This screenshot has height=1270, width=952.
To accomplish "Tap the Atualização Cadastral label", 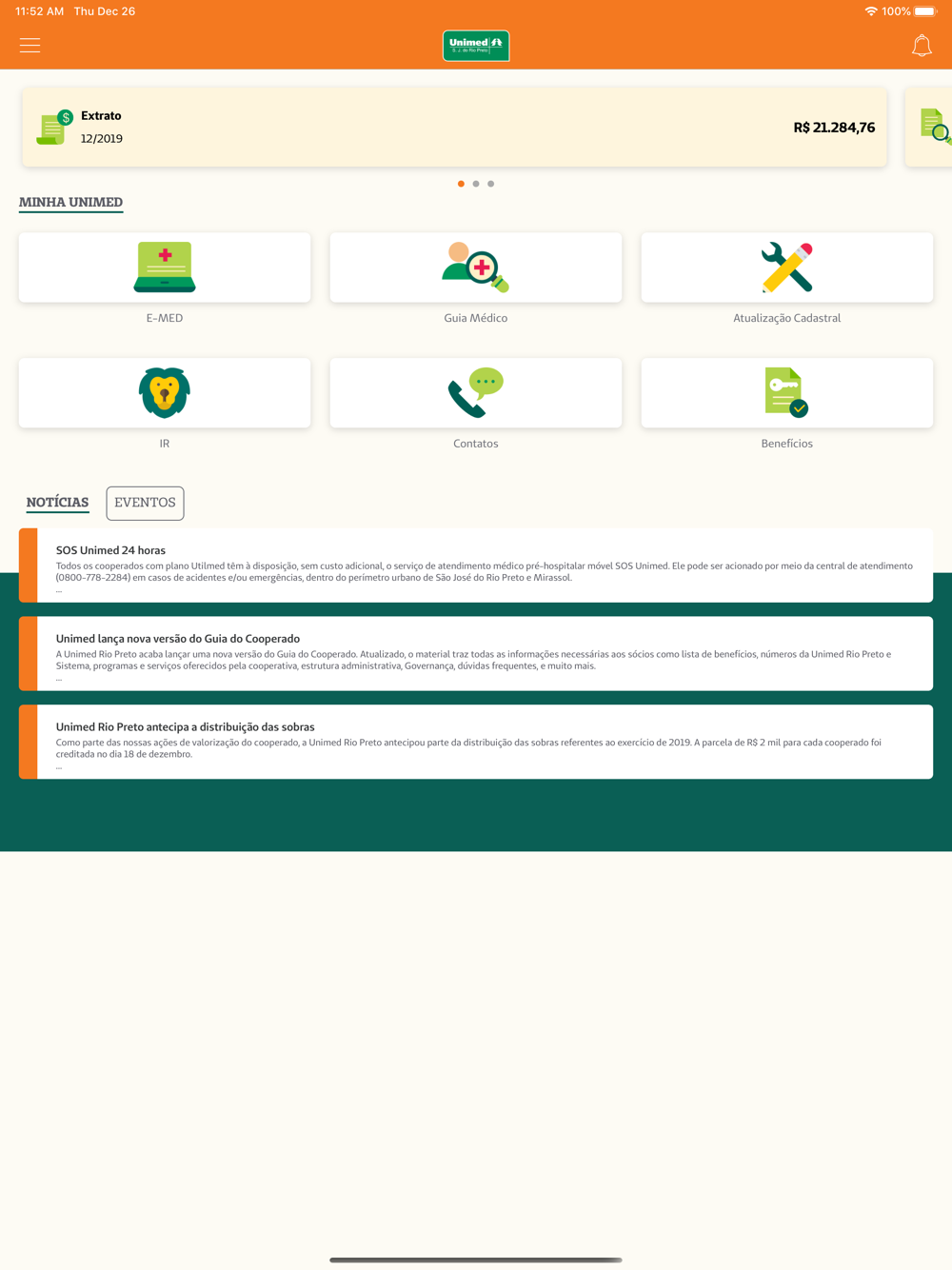I will point(787,318).
